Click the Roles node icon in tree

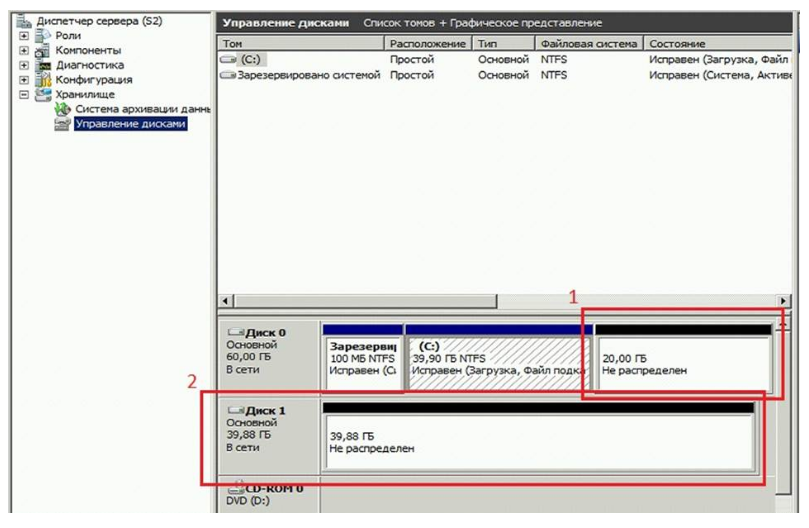(43, 36)
